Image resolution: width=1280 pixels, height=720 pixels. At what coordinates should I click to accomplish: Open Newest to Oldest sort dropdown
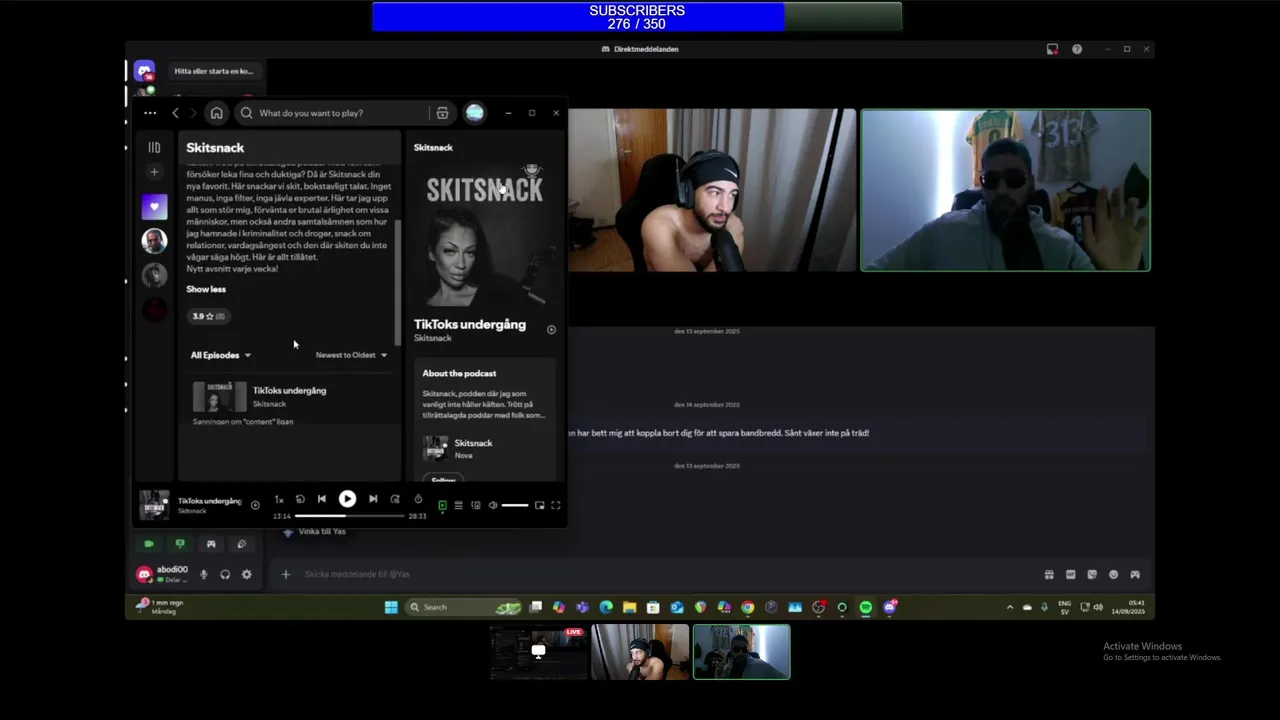[x=351, y=355]
